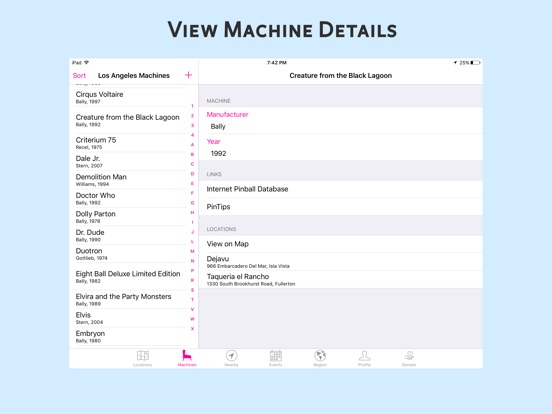Open the Events calendar icon

click(x=276, y=356)
